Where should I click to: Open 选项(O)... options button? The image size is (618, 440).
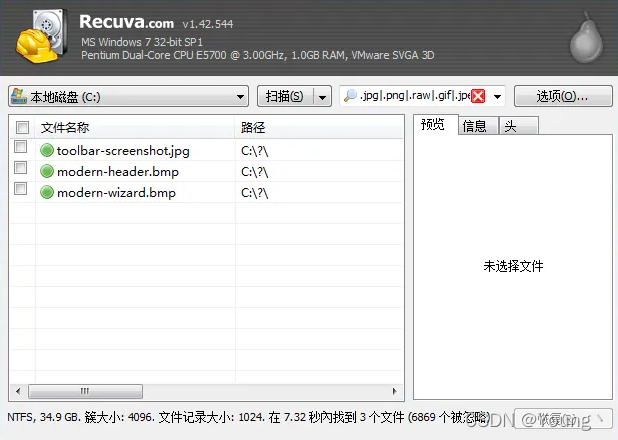click(x=563, y=96)
